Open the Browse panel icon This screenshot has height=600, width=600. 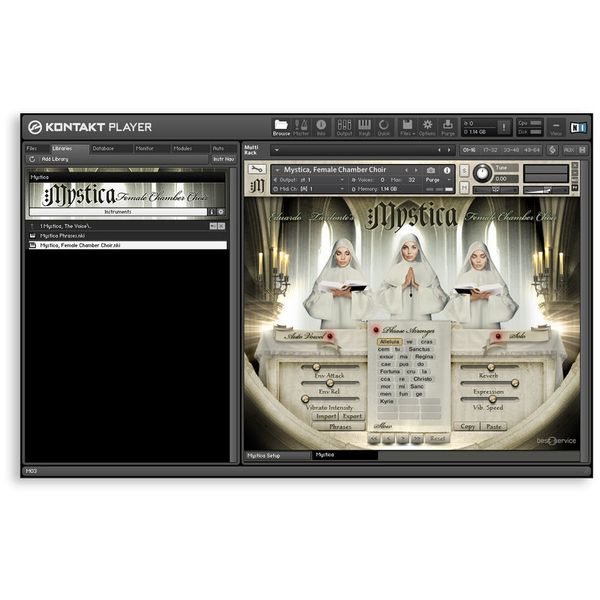click(x=282, y=126)
